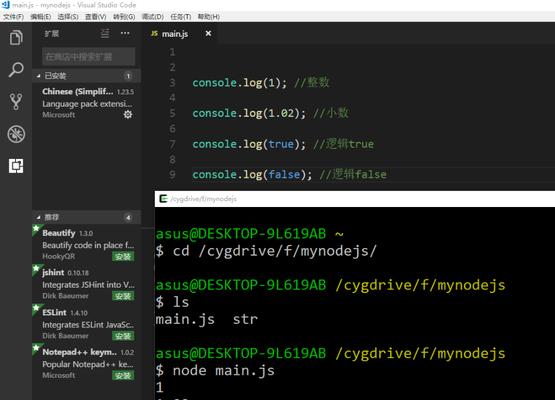
Task: Click terminal output 'main.js str'
Action: pos(207,319)
